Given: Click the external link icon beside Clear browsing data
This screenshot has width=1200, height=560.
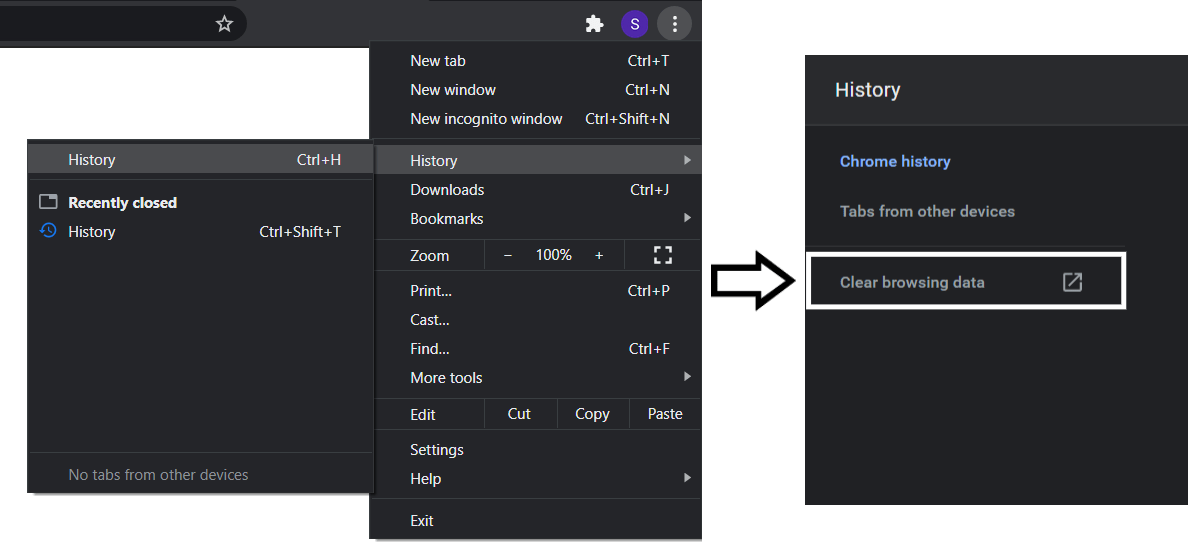Looking at the screenshot, I should coord(1072,282).
